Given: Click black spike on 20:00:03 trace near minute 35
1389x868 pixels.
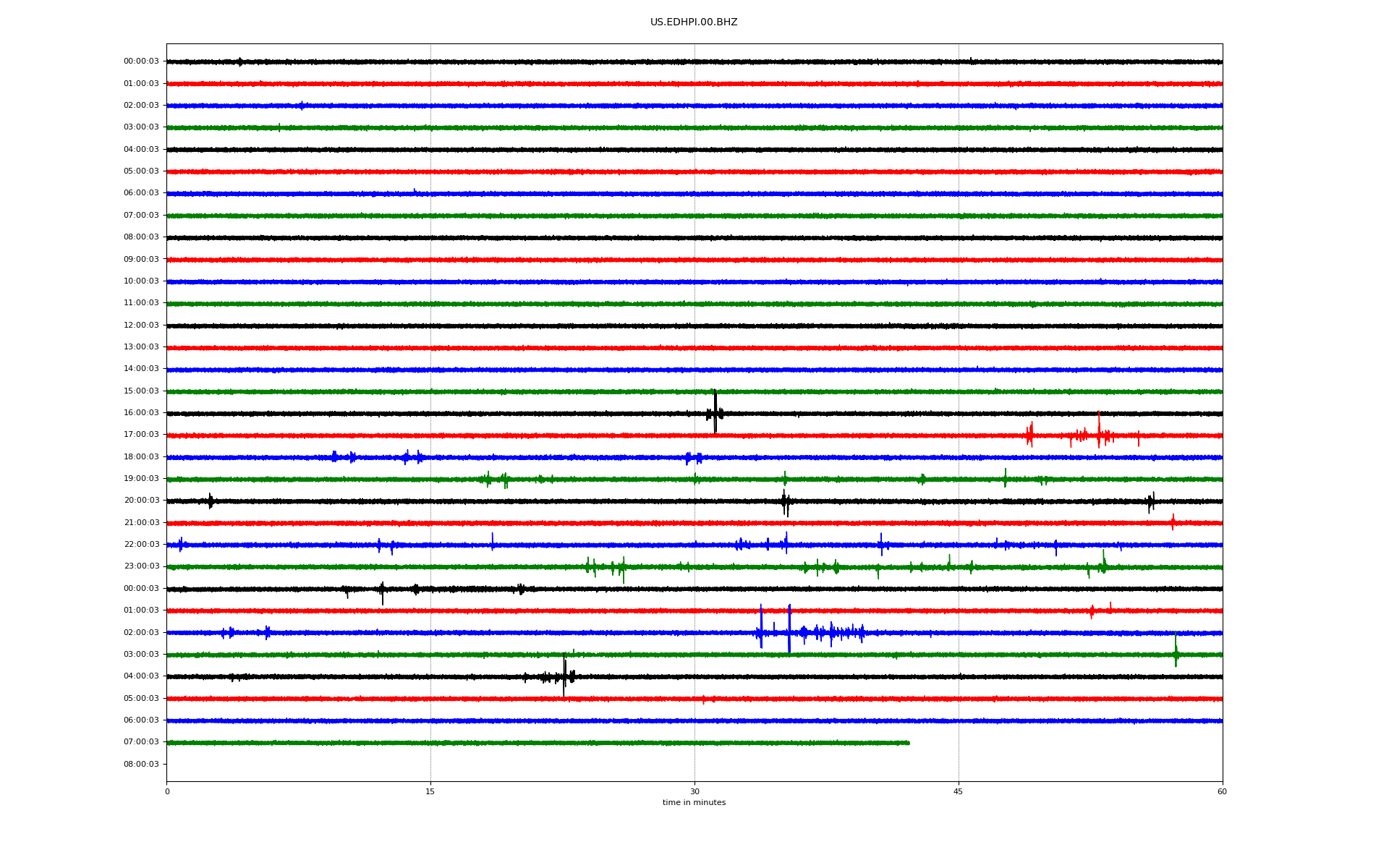Looking at the screenshot, I should [x=785, y=502].
